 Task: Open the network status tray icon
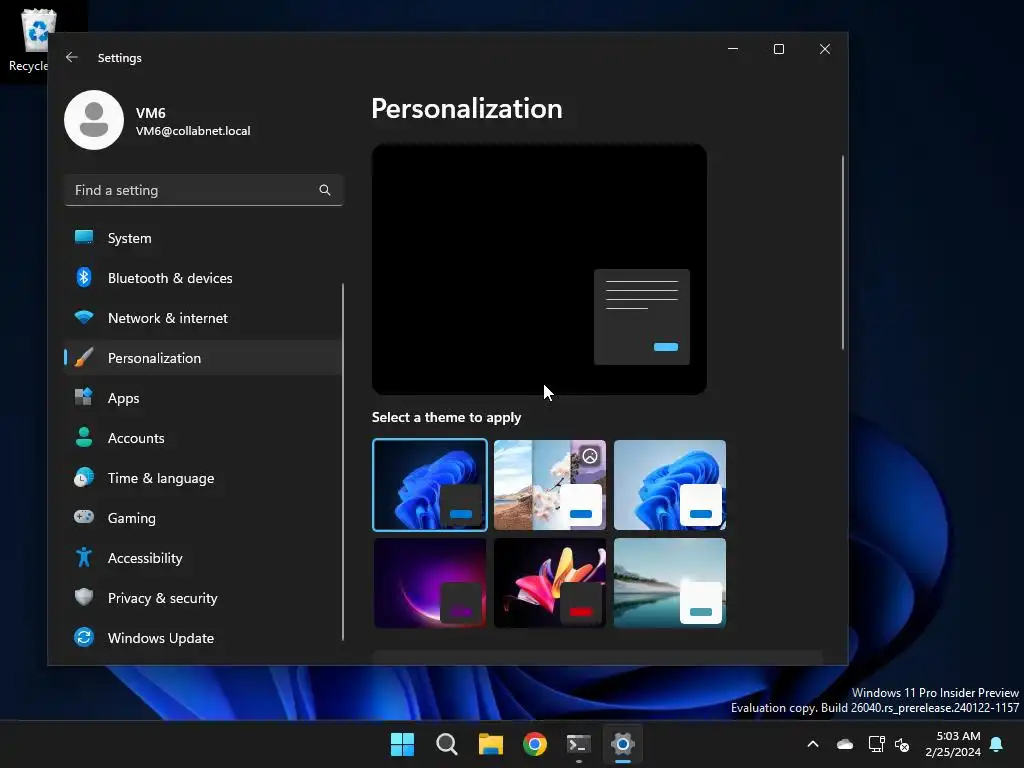click(876, 744)
